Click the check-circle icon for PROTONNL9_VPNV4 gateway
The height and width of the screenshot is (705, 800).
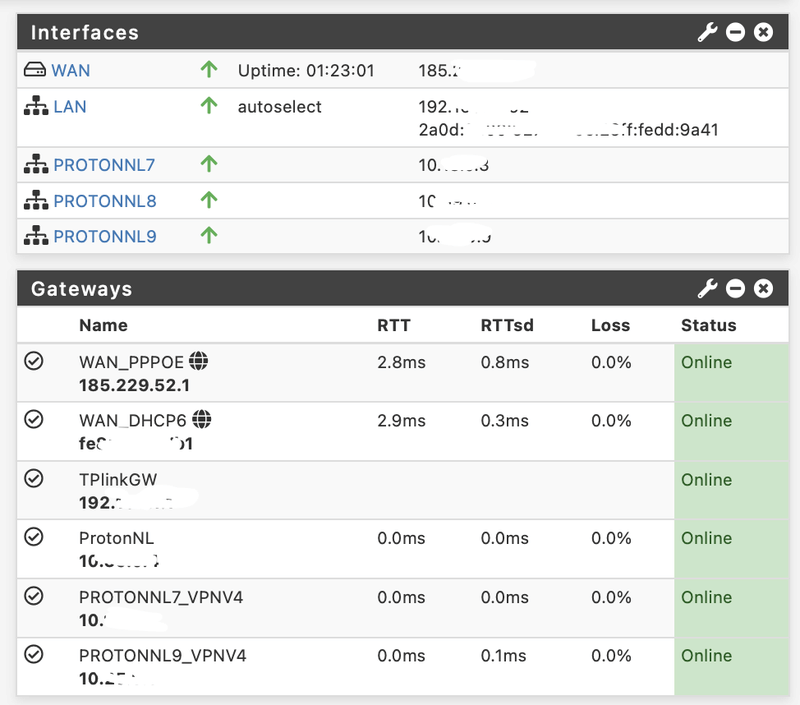pos(34,655)
